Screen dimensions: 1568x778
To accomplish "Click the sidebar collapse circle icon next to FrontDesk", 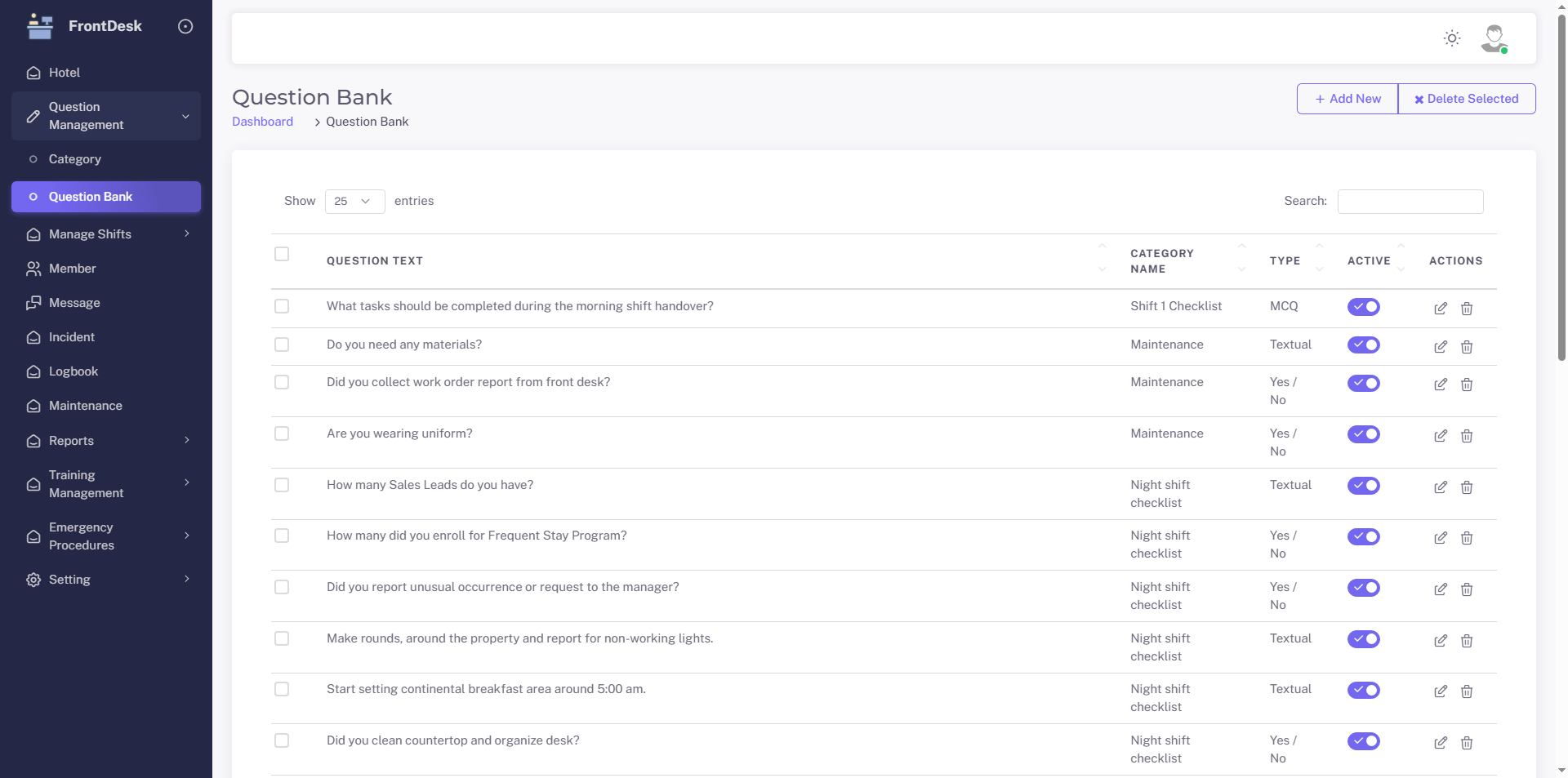I will tap(185, 26).
